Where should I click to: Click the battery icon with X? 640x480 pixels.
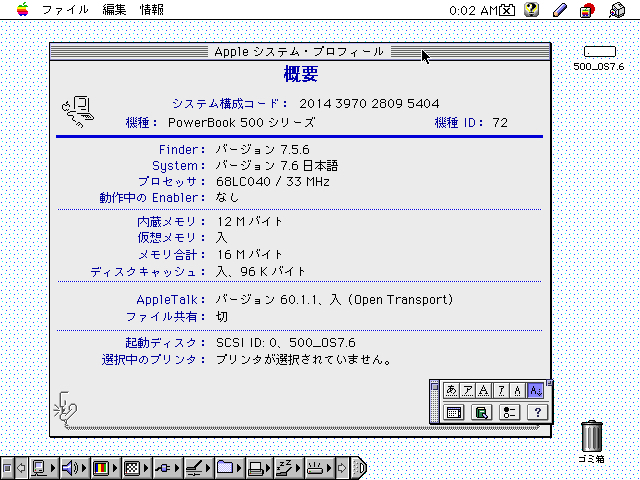click(x=507, y=10)
